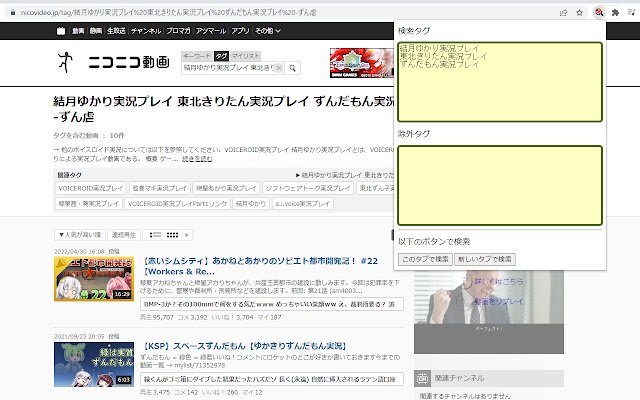Click the 弦巻マキ実況プレイ related tag
Image resolution: width=640 pixels, height=400 pixels.
coord(160,188)
